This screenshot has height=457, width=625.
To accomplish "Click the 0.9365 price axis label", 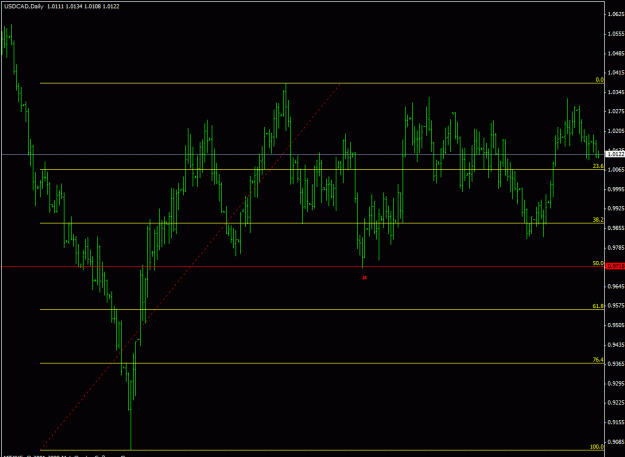I will pos(615,364).
